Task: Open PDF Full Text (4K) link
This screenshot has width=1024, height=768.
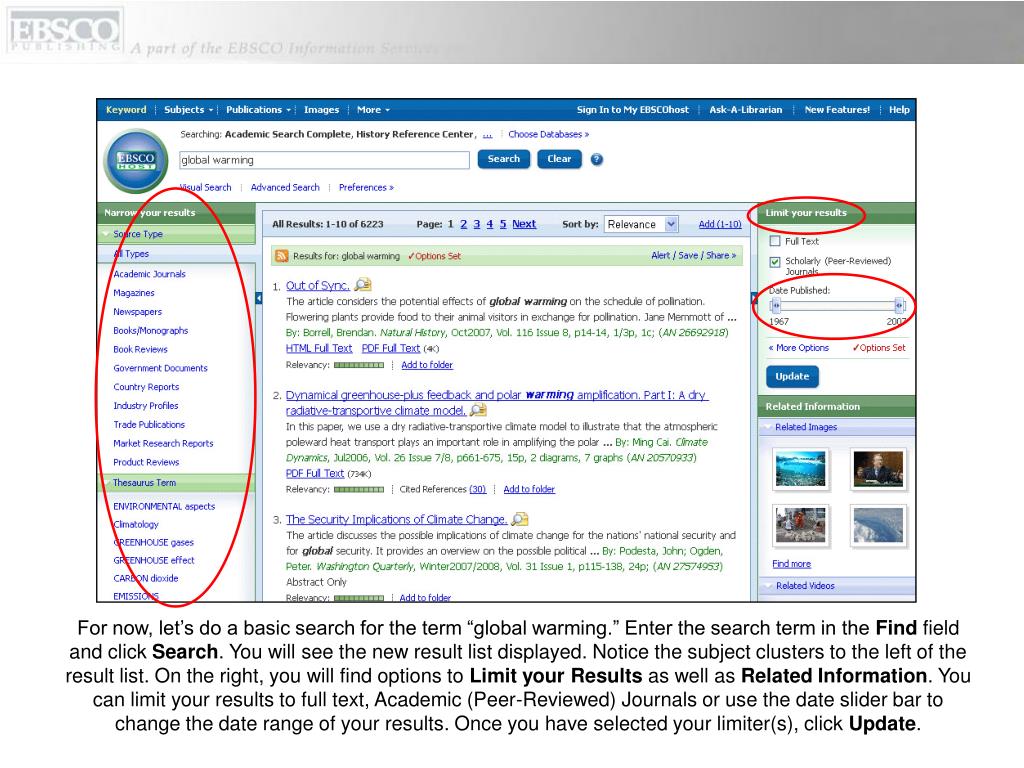Action: coord(391,349)
